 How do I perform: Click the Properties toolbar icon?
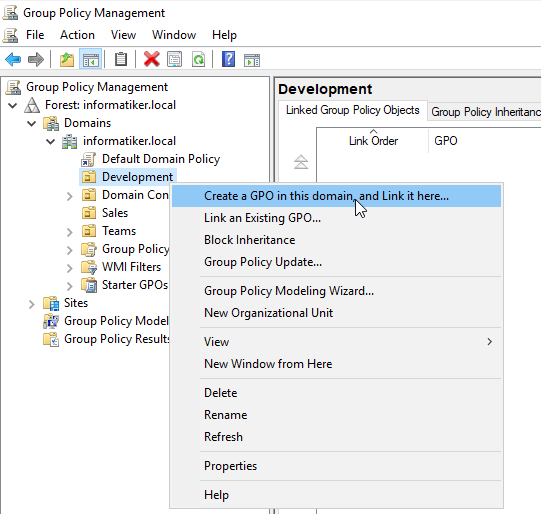pyautogui.click(x=175, y=60)
